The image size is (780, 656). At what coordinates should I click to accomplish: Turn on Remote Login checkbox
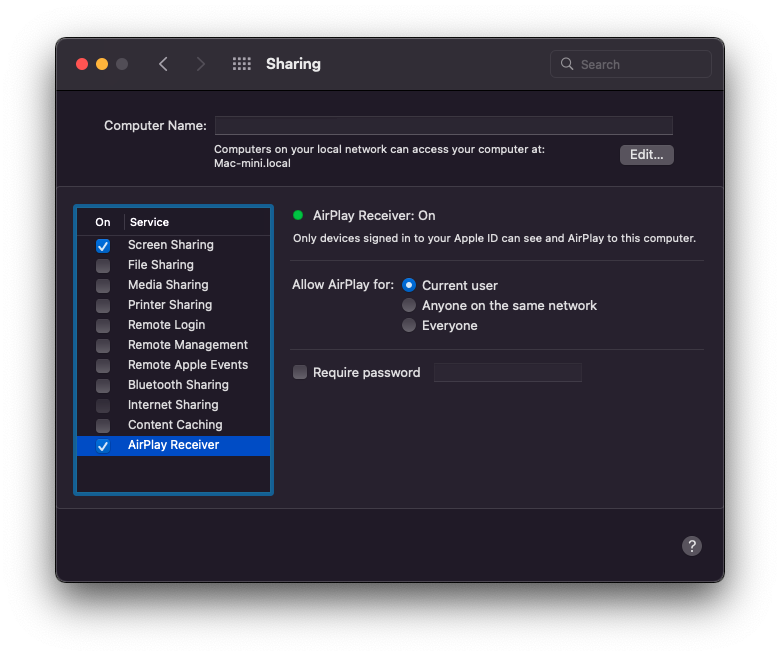pos(103,325)
